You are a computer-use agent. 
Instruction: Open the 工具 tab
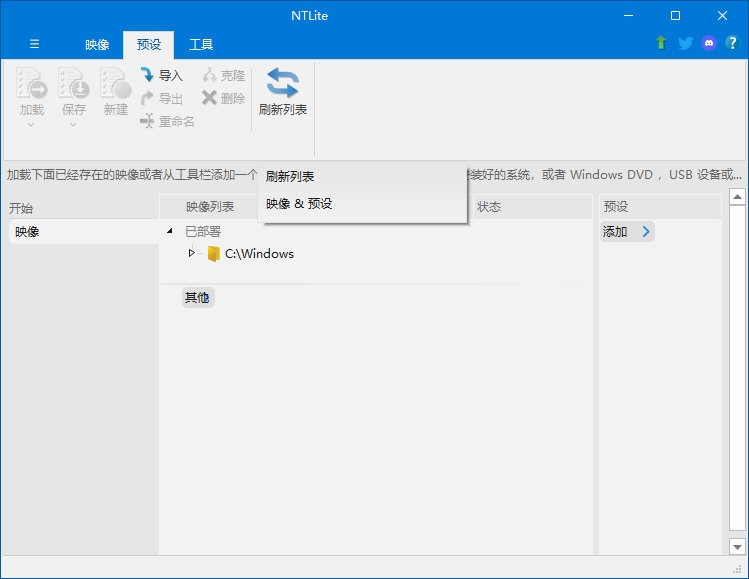pos(201,45)
